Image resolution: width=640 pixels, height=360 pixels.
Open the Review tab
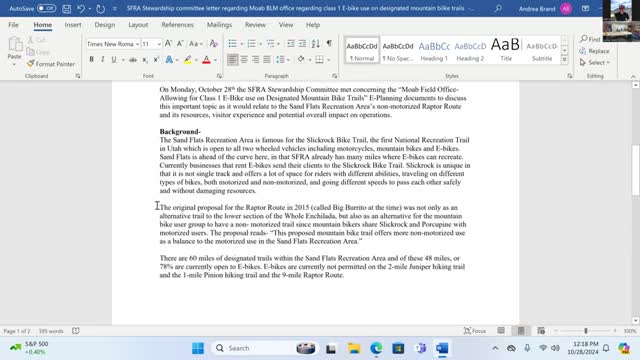pyautogui.click(x=255, y=25)
